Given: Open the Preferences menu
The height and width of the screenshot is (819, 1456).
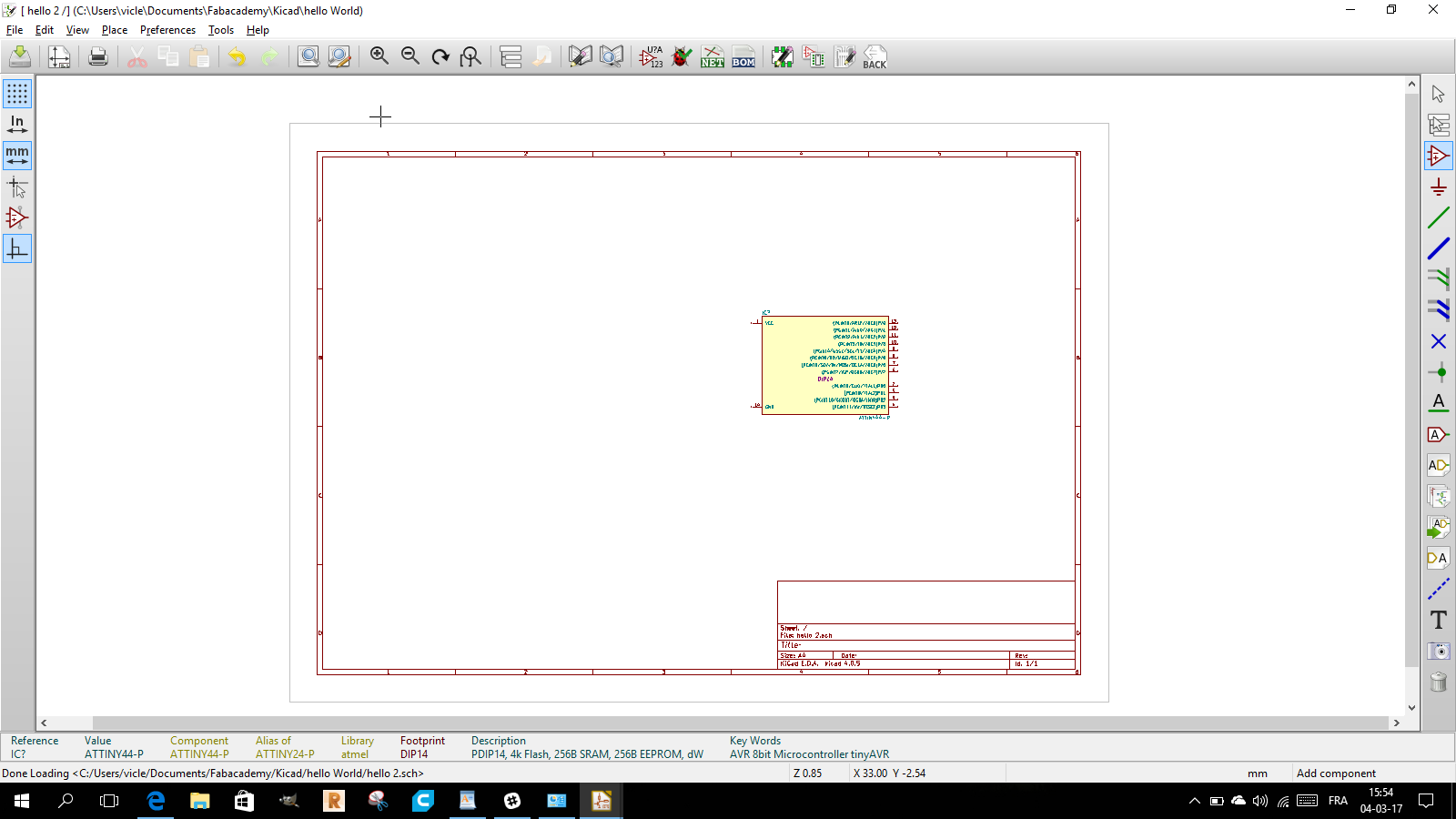Looking at the screenshot, I should click(x=167, y=30).
